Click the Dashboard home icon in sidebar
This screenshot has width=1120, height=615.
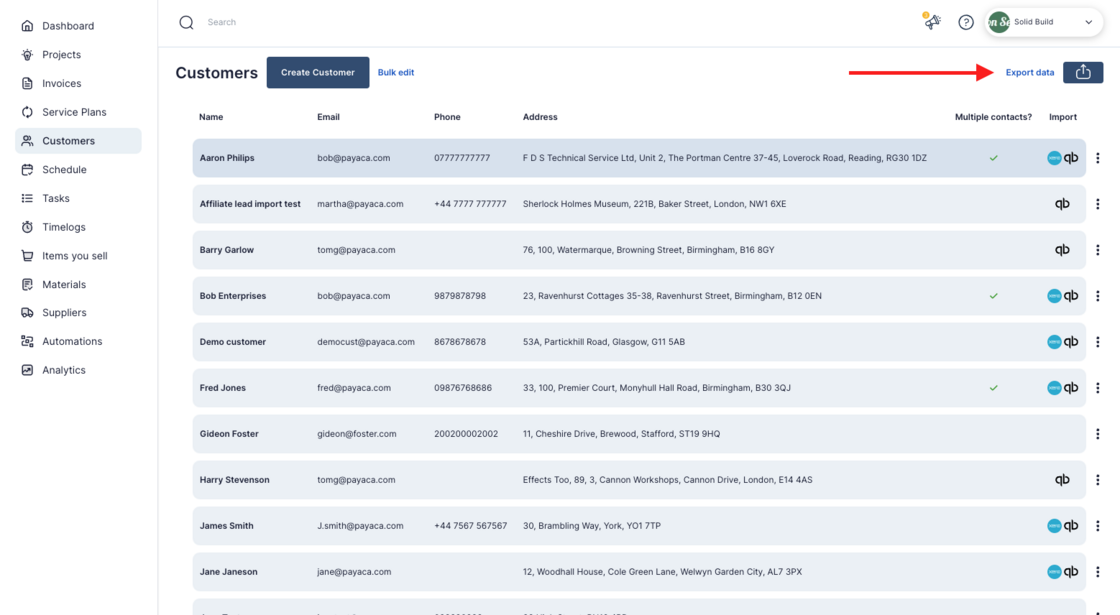click(x=27, y=26)
